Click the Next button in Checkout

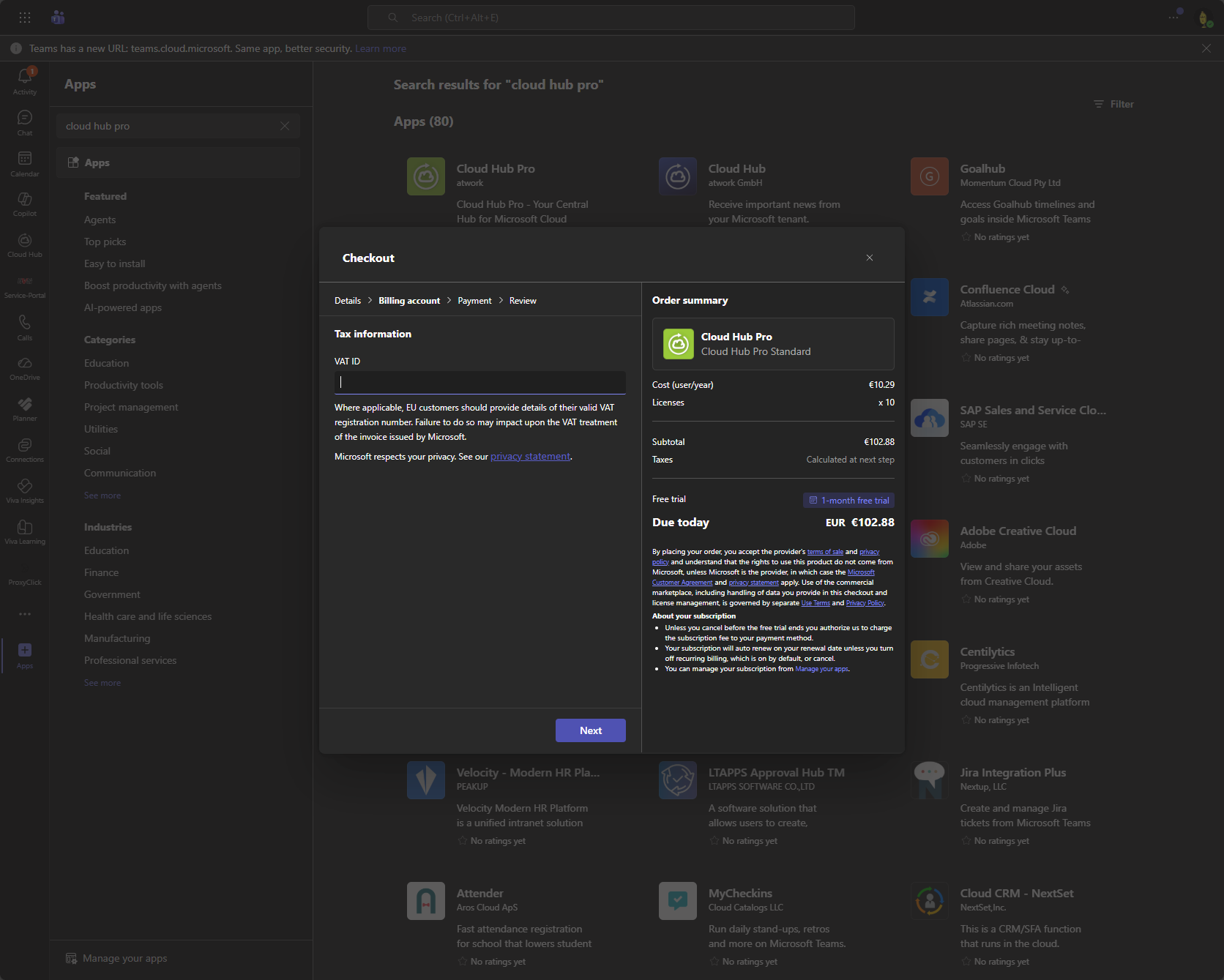pyautogui.click(x=591, y=730)
